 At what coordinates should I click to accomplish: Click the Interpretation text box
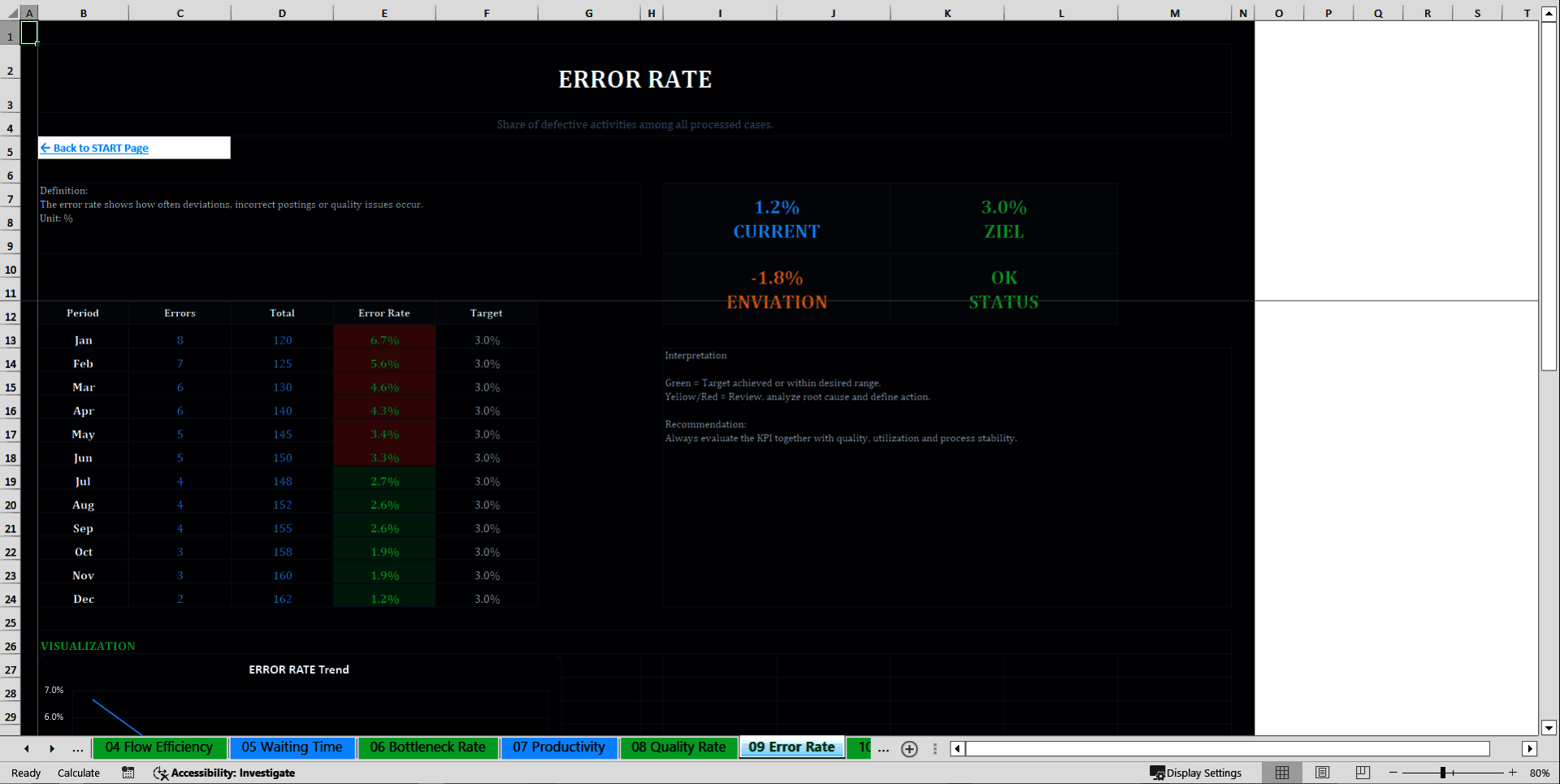coord(947,477)
